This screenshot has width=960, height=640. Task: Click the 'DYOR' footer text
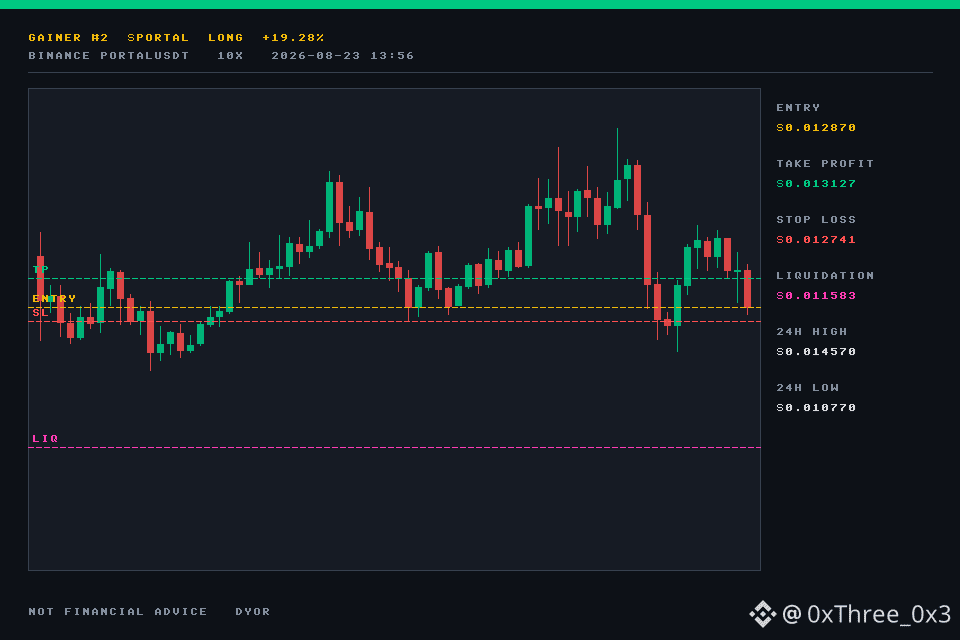tap(252, 612)
